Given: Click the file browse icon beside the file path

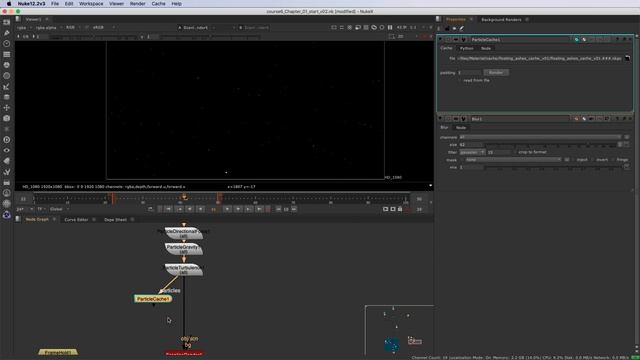Looking at the screenshot, I should pos(627,58).
